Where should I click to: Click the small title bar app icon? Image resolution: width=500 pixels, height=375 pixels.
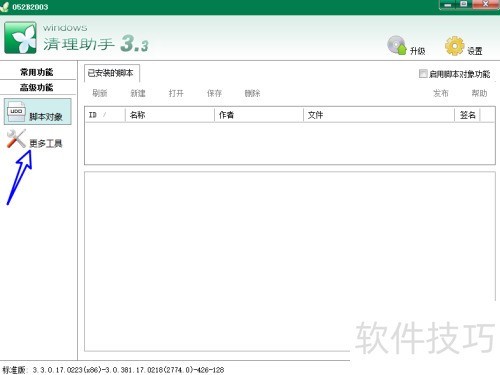[x=4, y=7]
